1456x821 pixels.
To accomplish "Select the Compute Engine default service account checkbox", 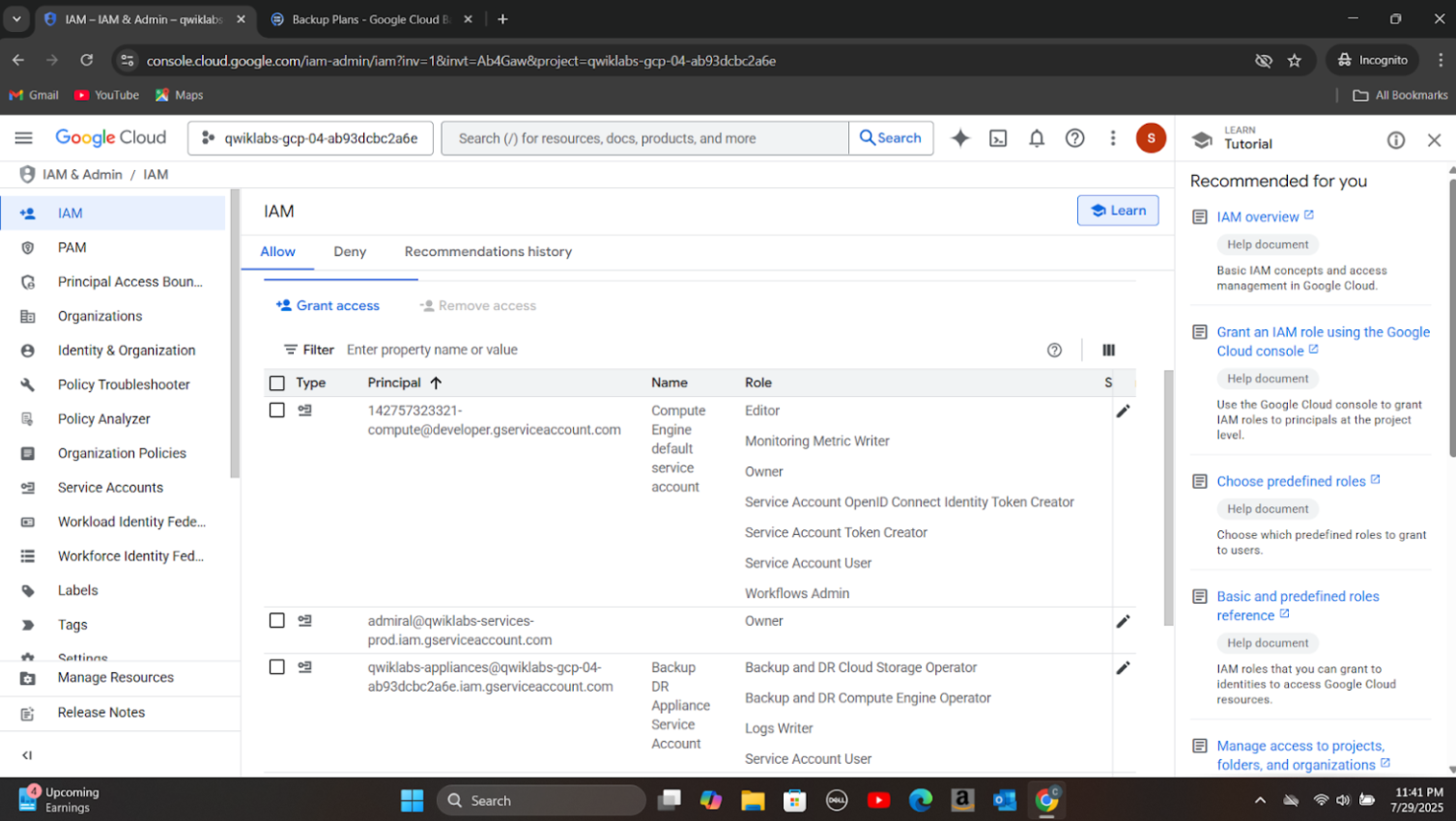I will point(277,410).
